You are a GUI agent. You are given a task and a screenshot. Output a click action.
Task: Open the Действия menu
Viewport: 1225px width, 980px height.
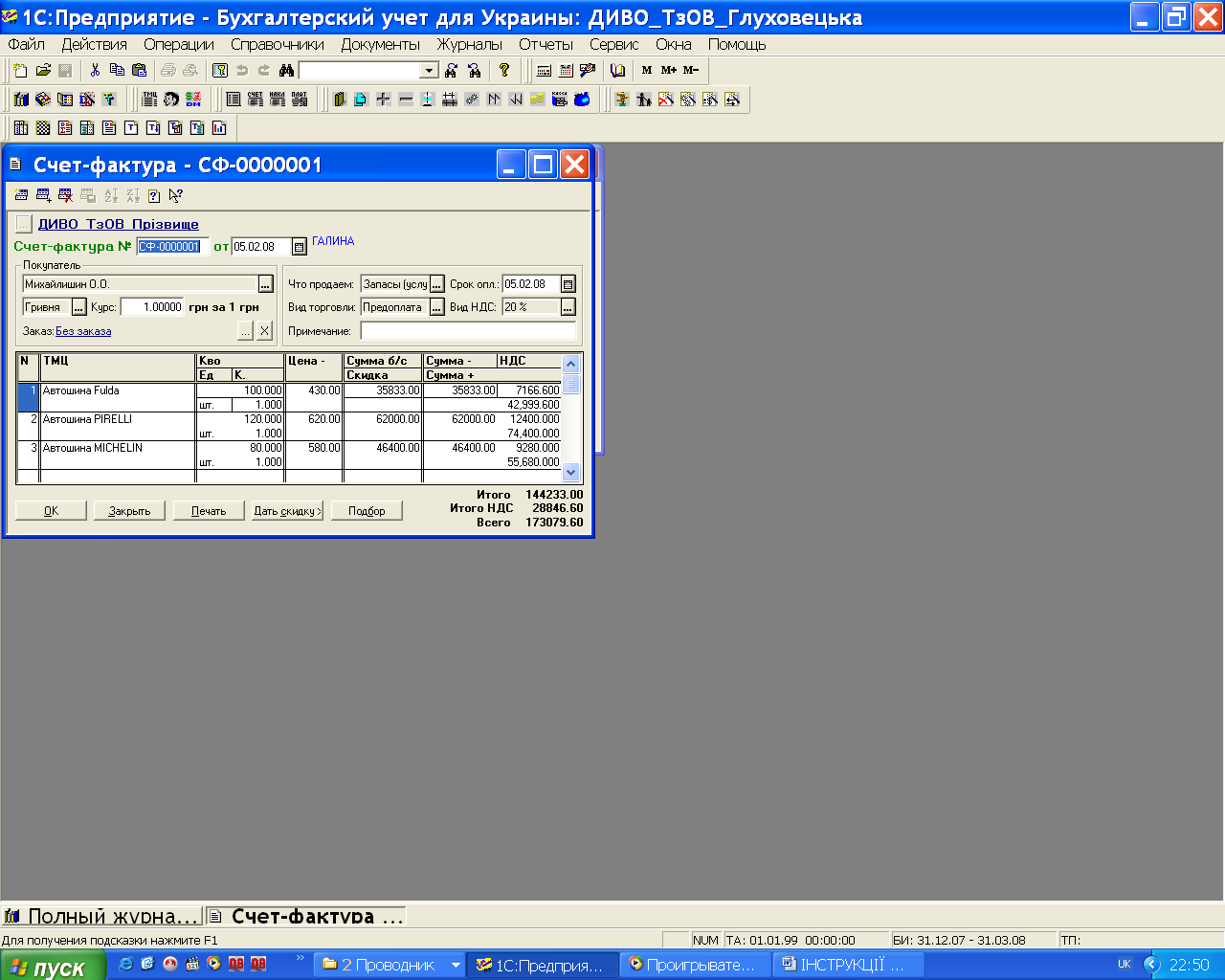point(94,44)
